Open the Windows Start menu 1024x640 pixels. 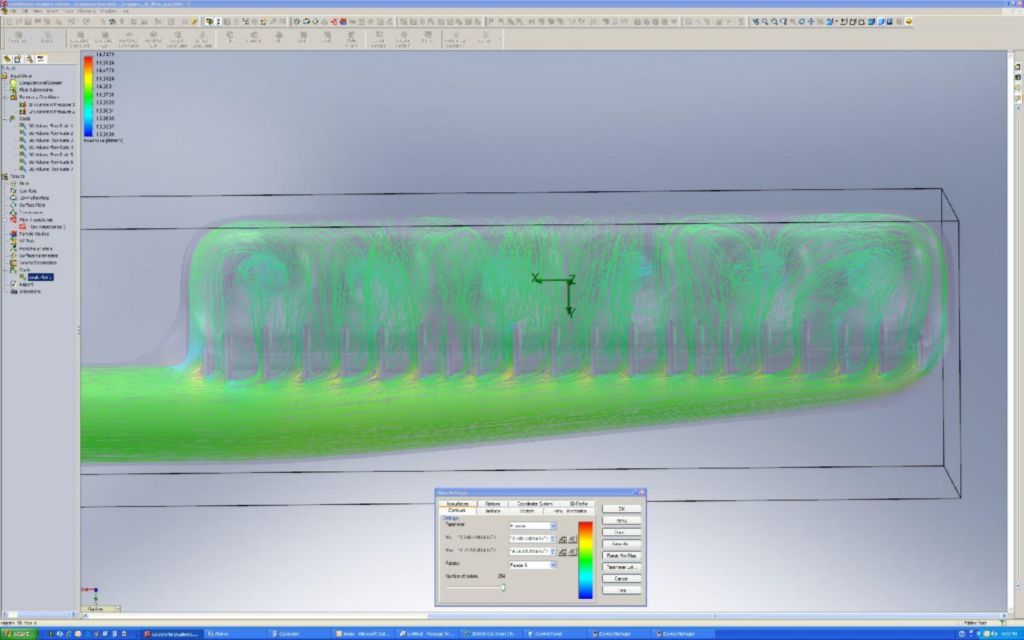[17, 634]
